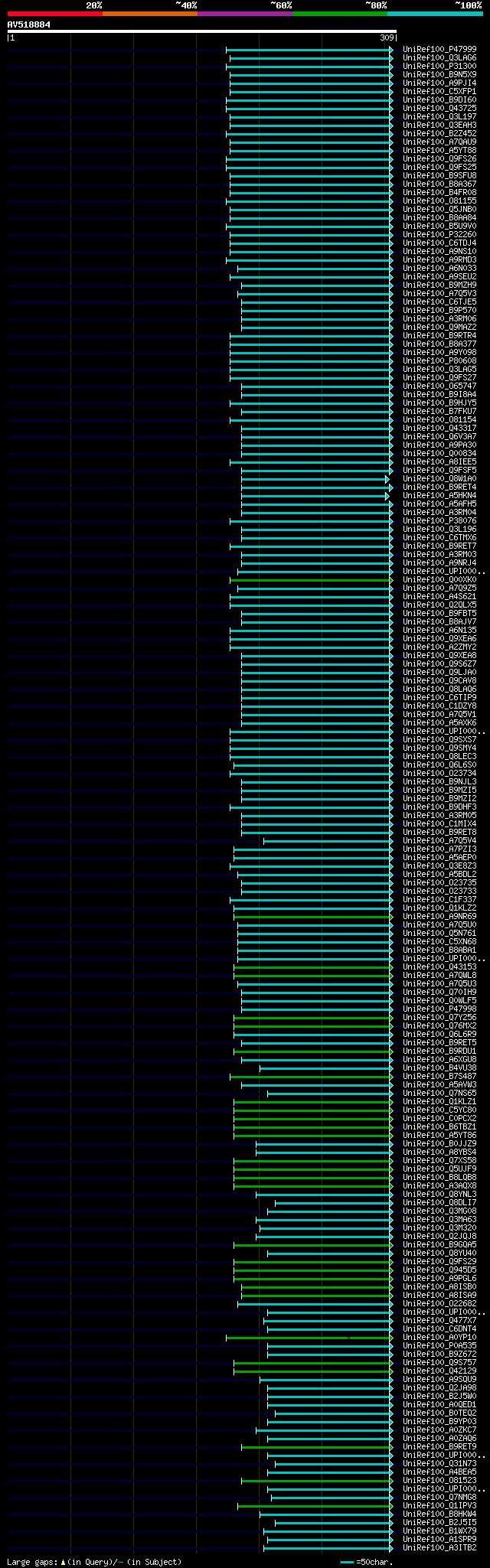Viewport: 490px width, 1568px height.
Task: Click the orange ~40% identity legend segment
Action: coord(150,14)
